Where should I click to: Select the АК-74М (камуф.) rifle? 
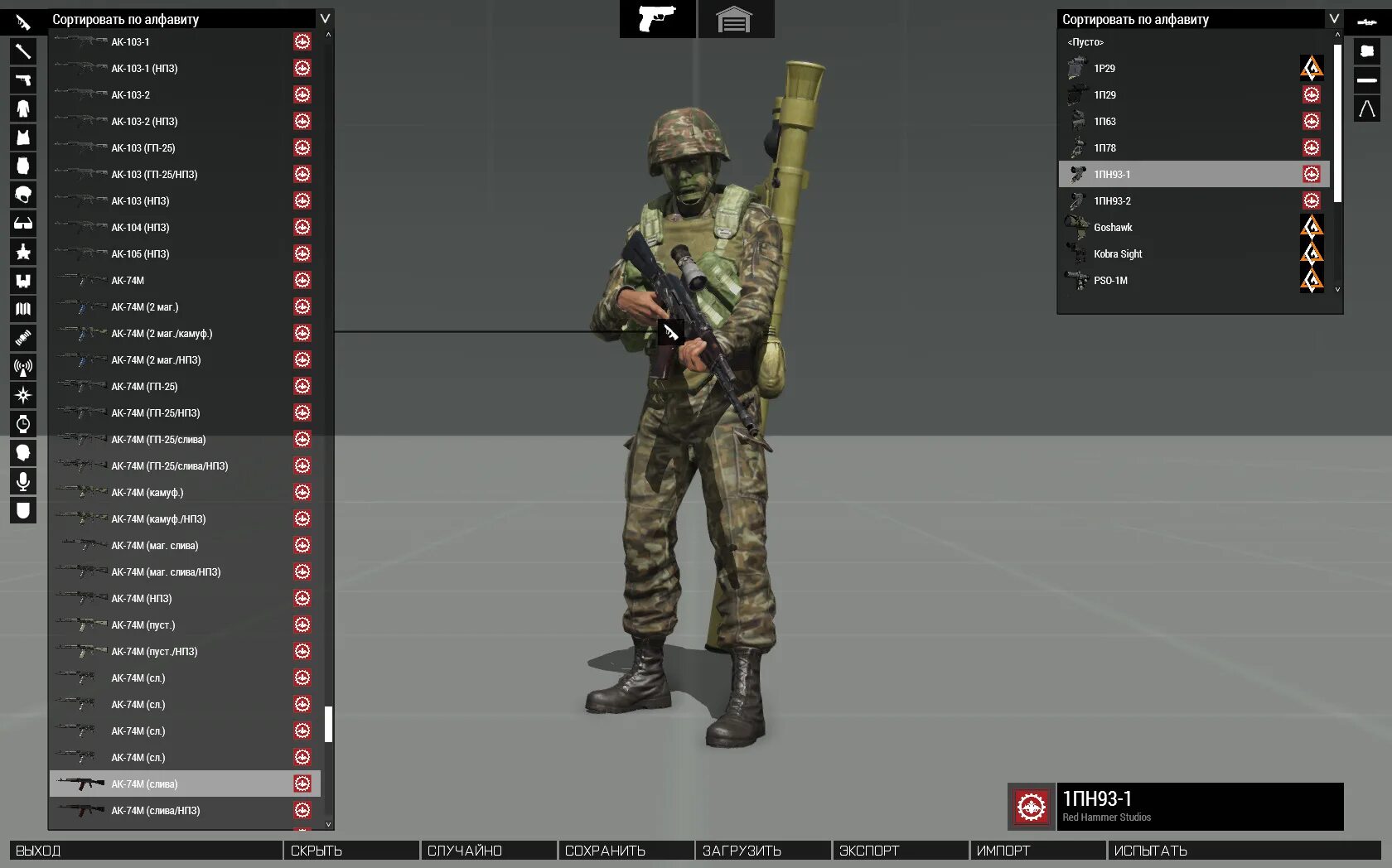(x=185, y=492)
